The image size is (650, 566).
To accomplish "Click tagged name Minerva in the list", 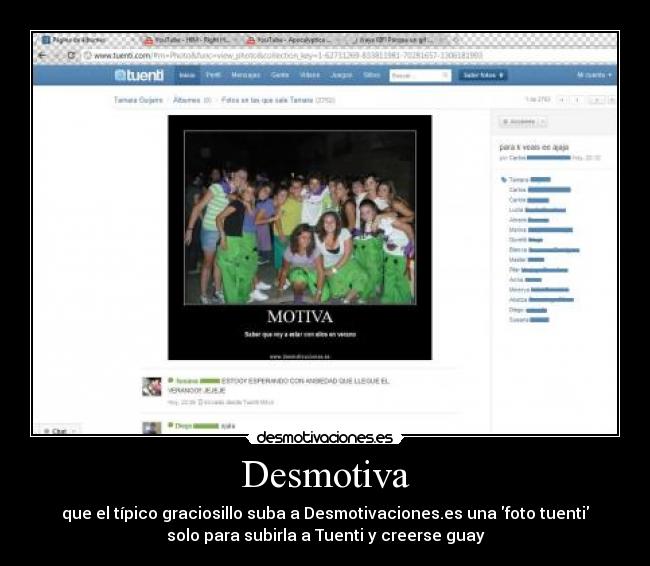I will pyautogui.click(x=519, y=289).
